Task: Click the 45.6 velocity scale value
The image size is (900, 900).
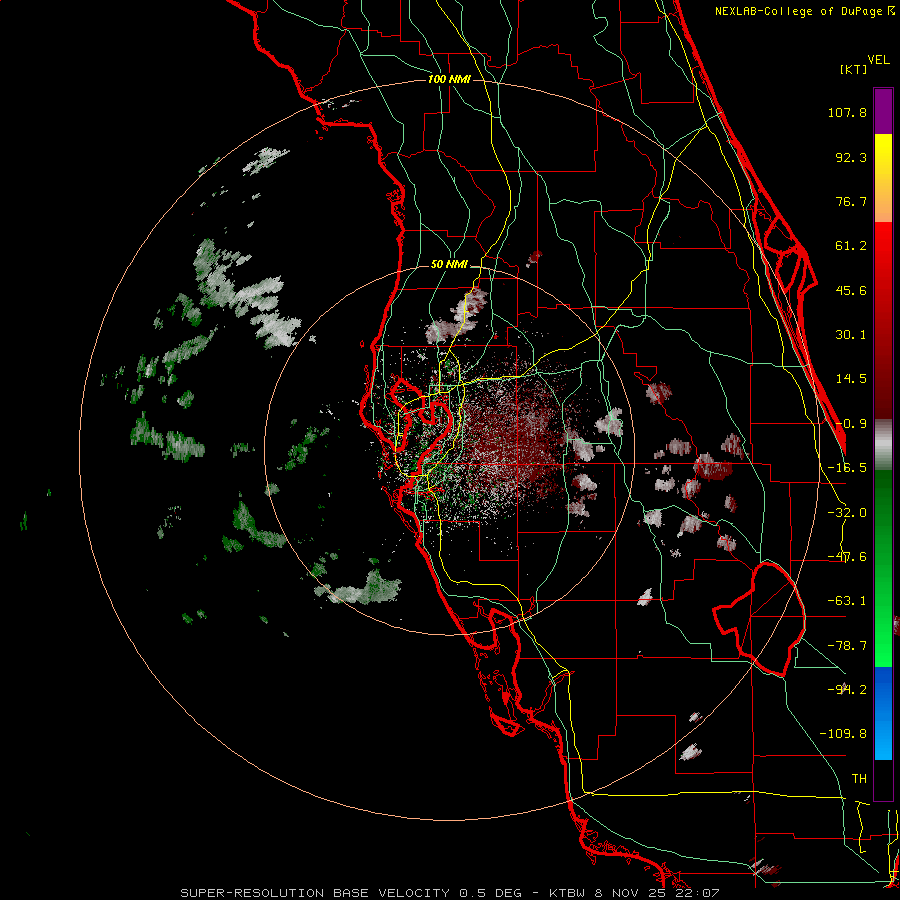Action: 851,290
